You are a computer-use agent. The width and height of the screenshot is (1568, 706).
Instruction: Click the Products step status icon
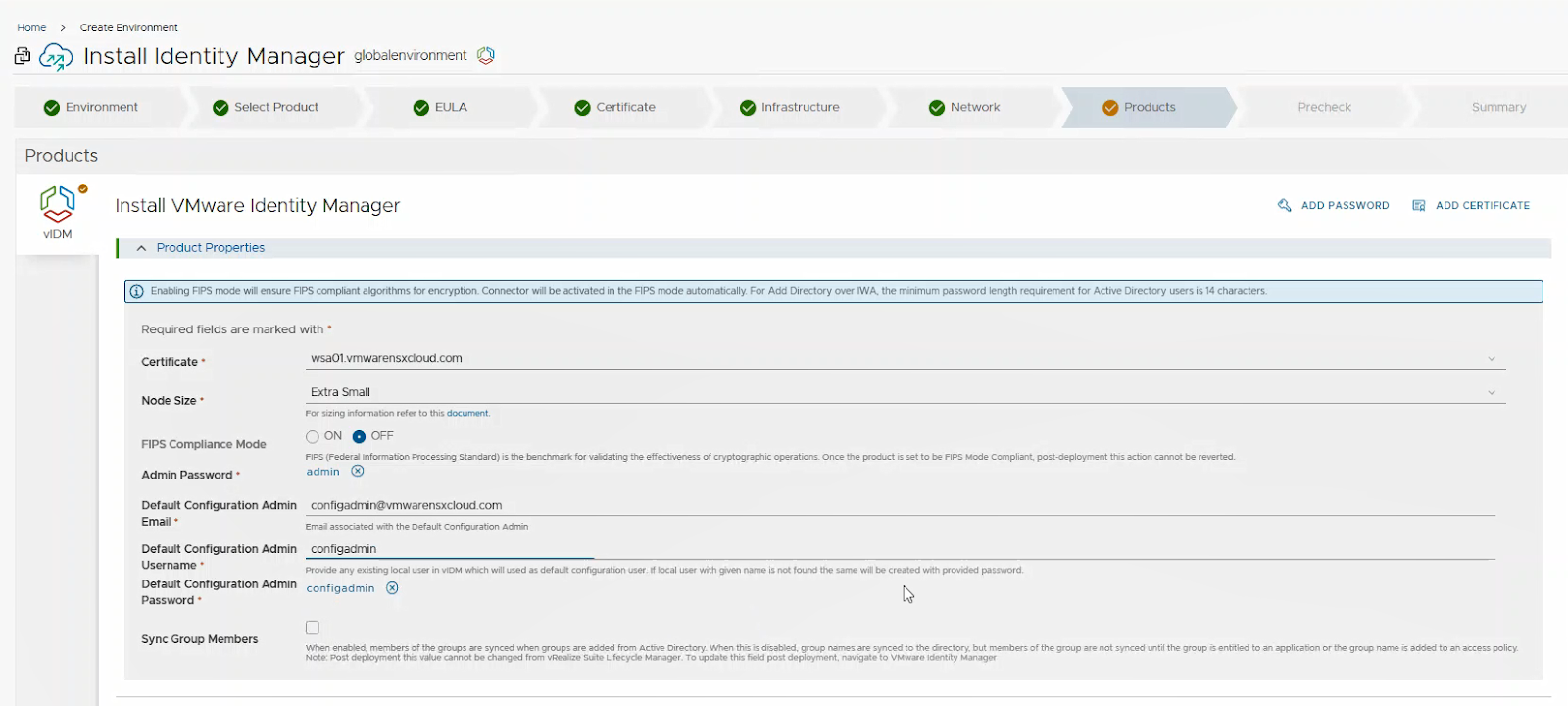tap(1110, 108)
